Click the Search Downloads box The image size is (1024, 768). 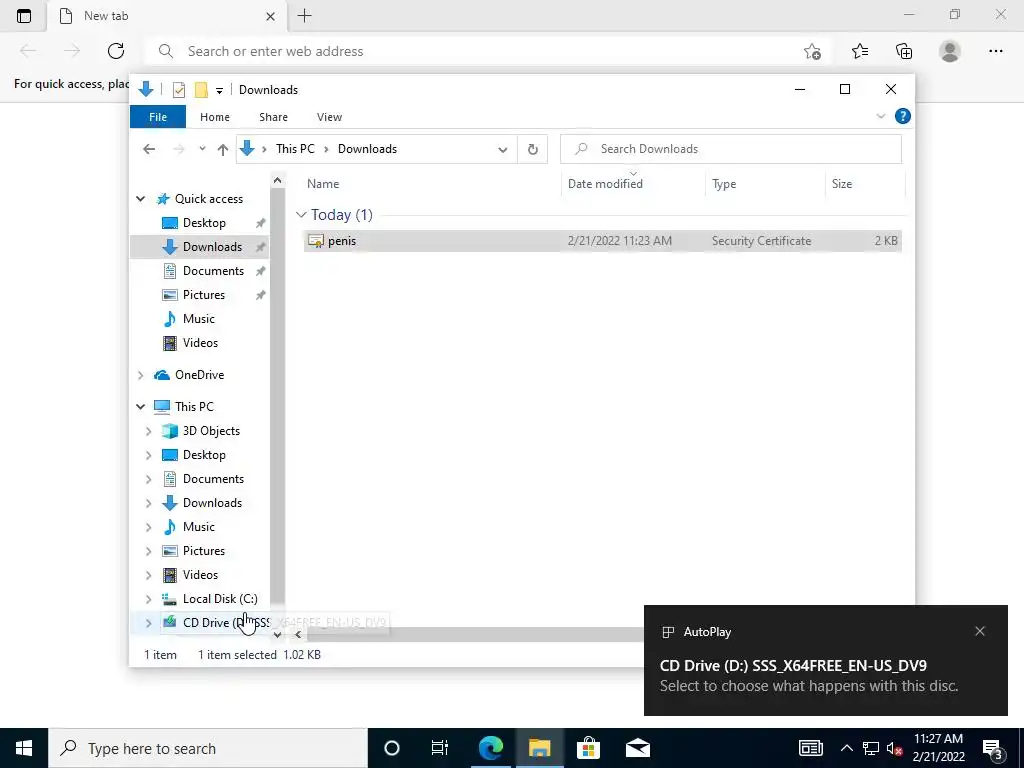tap(731, 149)
